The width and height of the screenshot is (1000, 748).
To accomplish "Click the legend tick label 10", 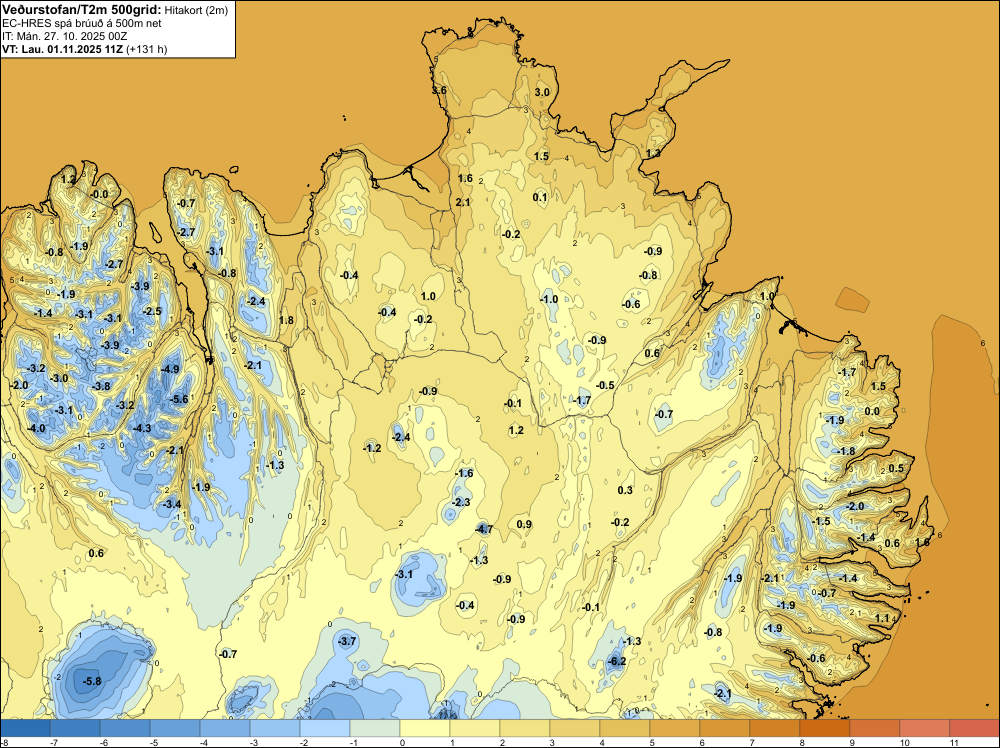I will click(x=904, y=742).
